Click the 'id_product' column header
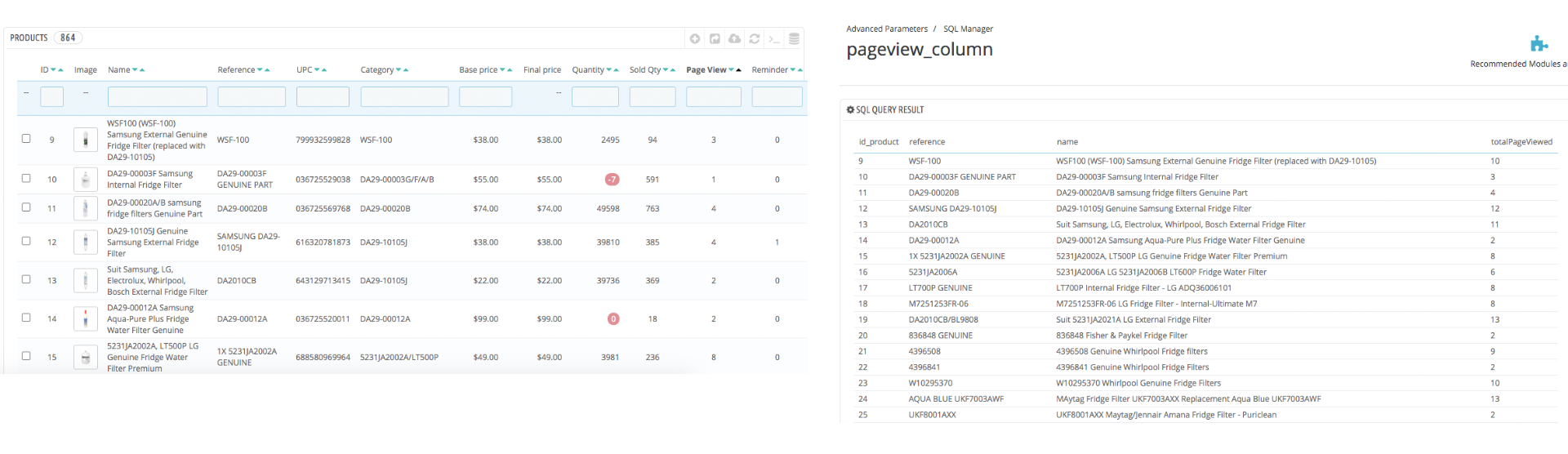This screenshot has height=454, width=1568. (x=879, y=141)
